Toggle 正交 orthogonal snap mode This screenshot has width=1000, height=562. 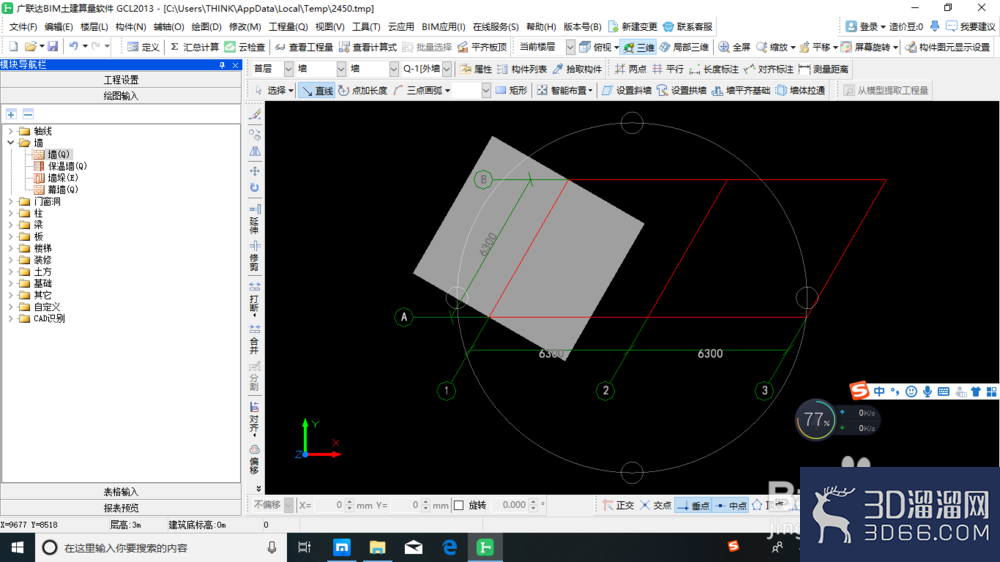pos(618,505)
